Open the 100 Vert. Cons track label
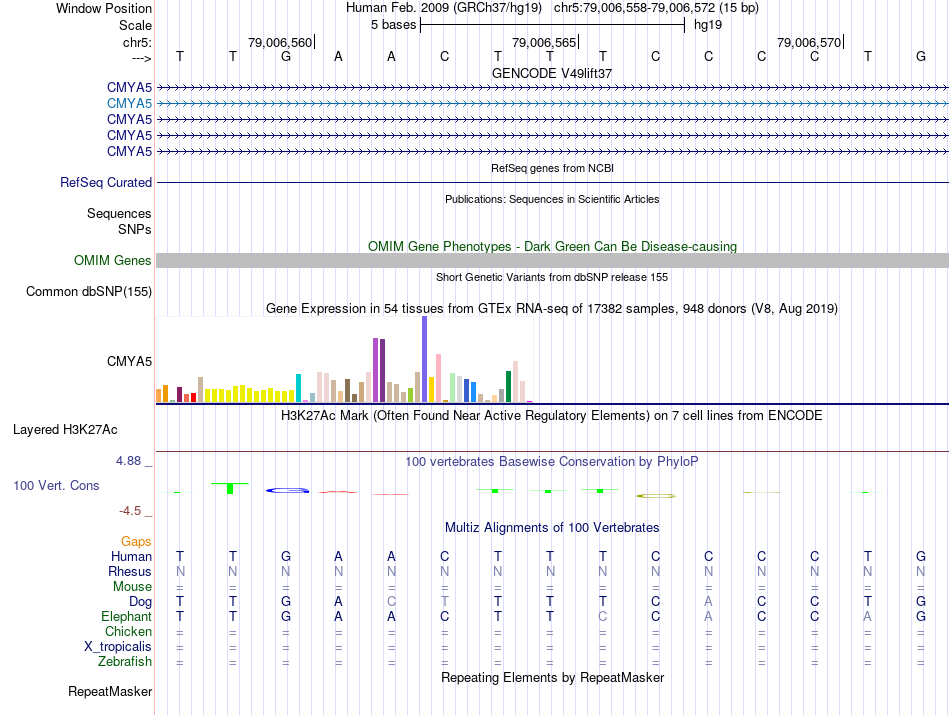This screenshot has height=715, width=950. click(x=56, y=485)
